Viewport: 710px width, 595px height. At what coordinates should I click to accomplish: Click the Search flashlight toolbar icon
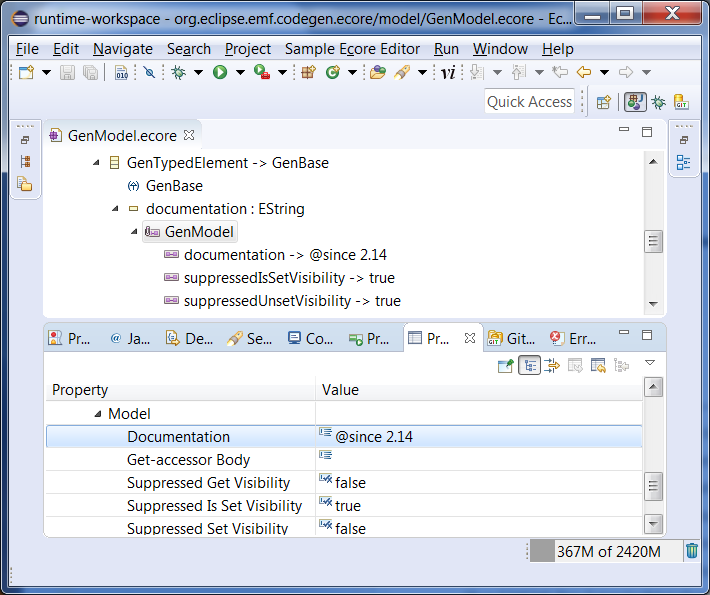pos(402,72)
